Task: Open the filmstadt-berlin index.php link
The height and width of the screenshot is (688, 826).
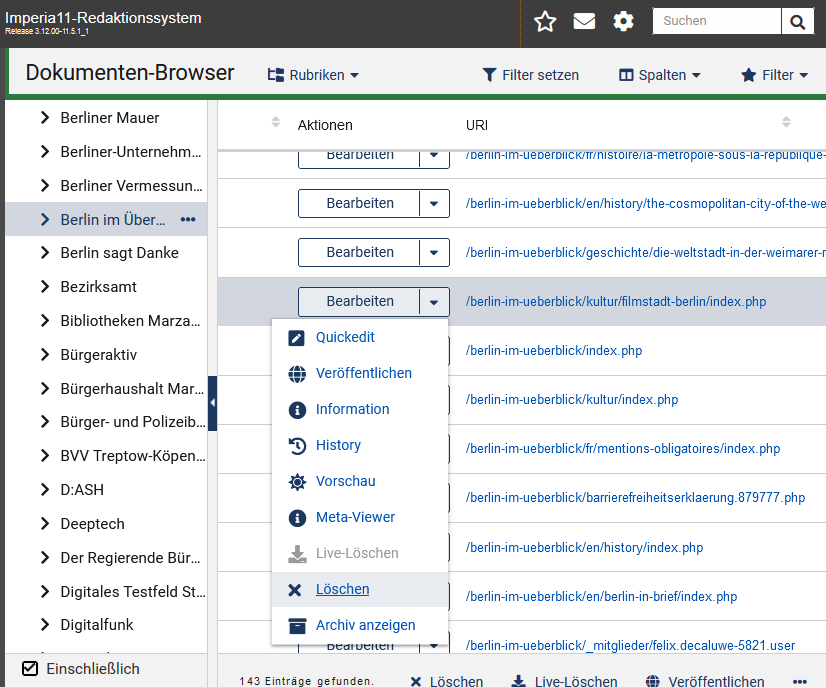Action: 615,301
